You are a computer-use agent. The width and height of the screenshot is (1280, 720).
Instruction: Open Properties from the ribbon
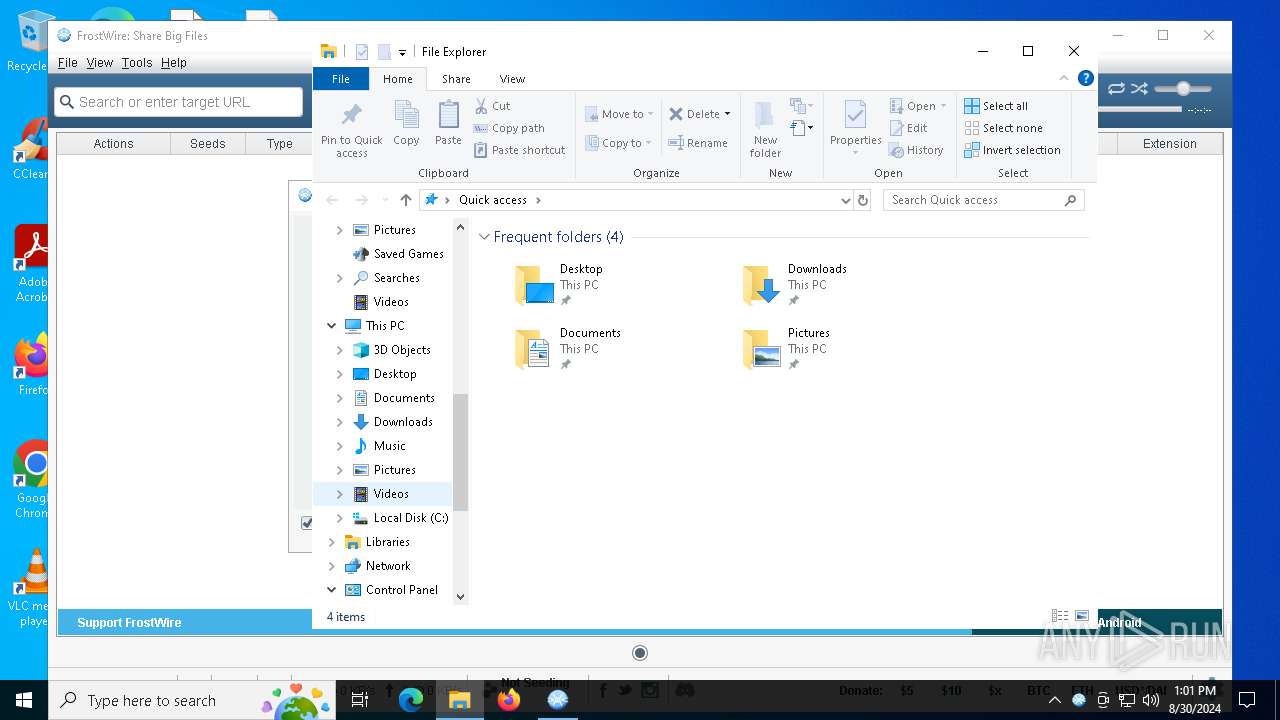855,129
